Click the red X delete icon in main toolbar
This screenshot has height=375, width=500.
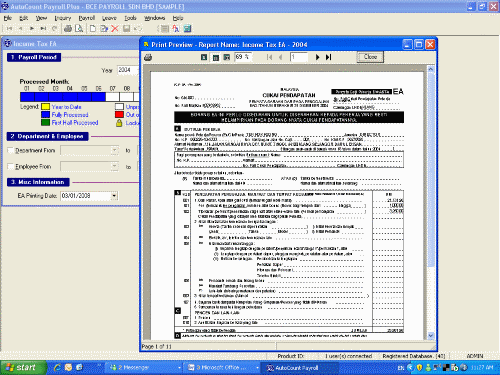[x=115, y=29]
